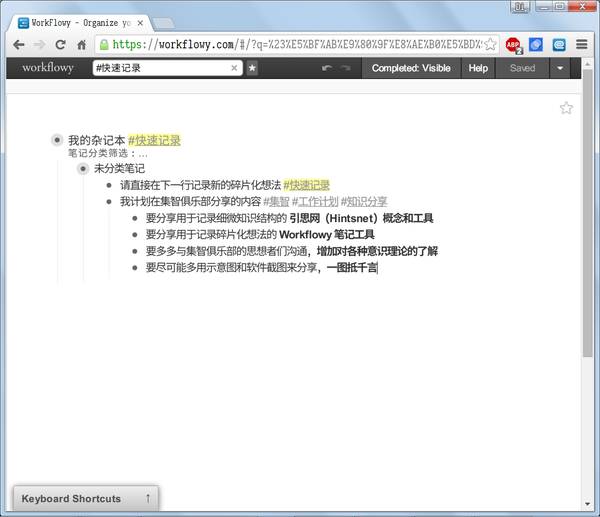The width and height of the screenshot is (600, 517).
Task: Click the browser forward arrow
Action: tap(39, 45)
